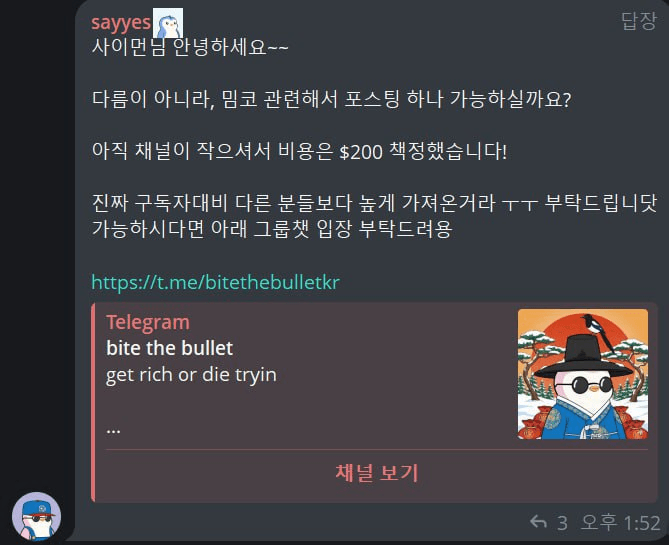Screen dimensions: 669x545
Task: Click the reply arrow icon near the timestamp
Action: click(x=538, y=522)
